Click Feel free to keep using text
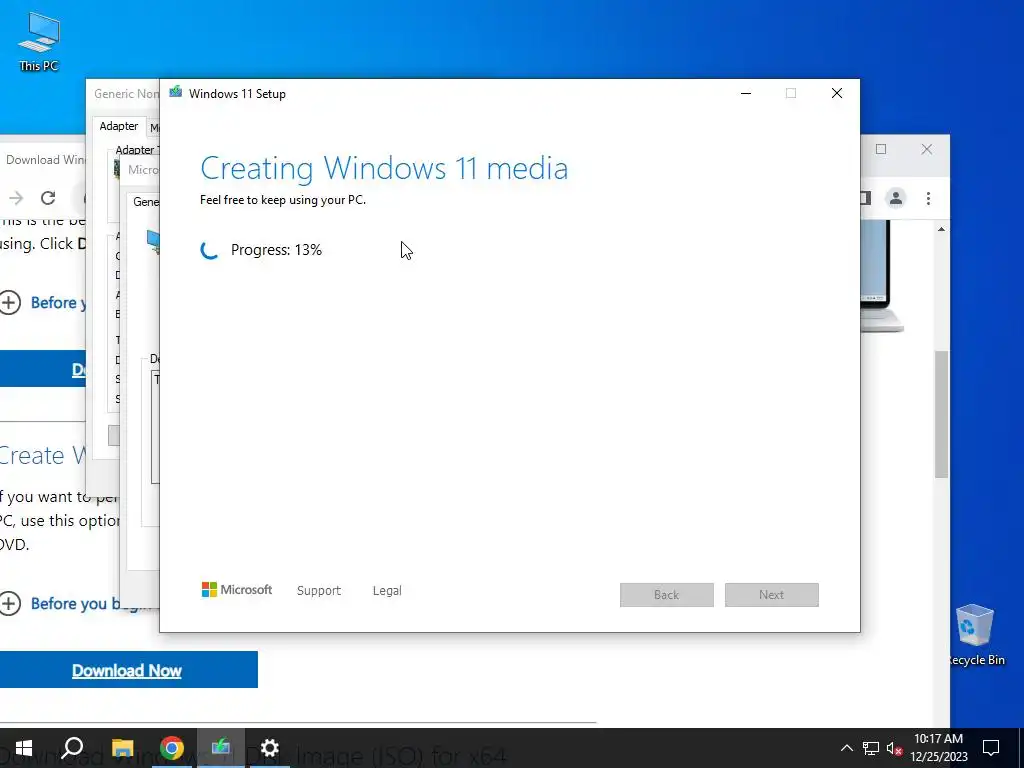1024x768 pixels. [283, 200]
